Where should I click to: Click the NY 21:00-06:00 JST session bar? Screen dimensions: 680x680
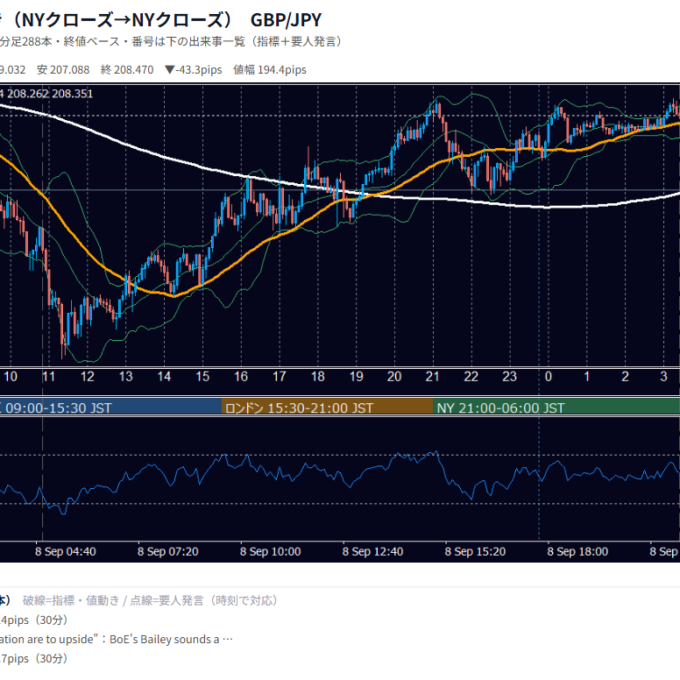556,407
